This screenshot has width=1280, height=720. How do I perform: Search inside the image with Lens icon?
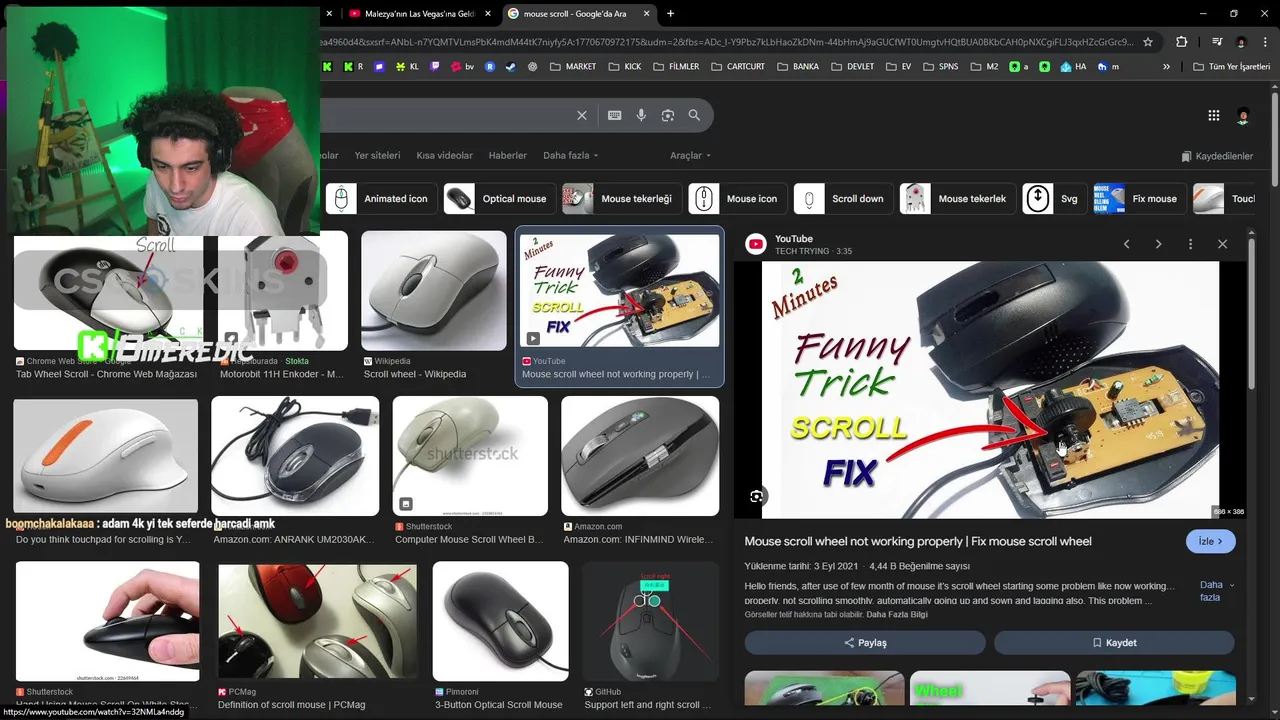756,496
